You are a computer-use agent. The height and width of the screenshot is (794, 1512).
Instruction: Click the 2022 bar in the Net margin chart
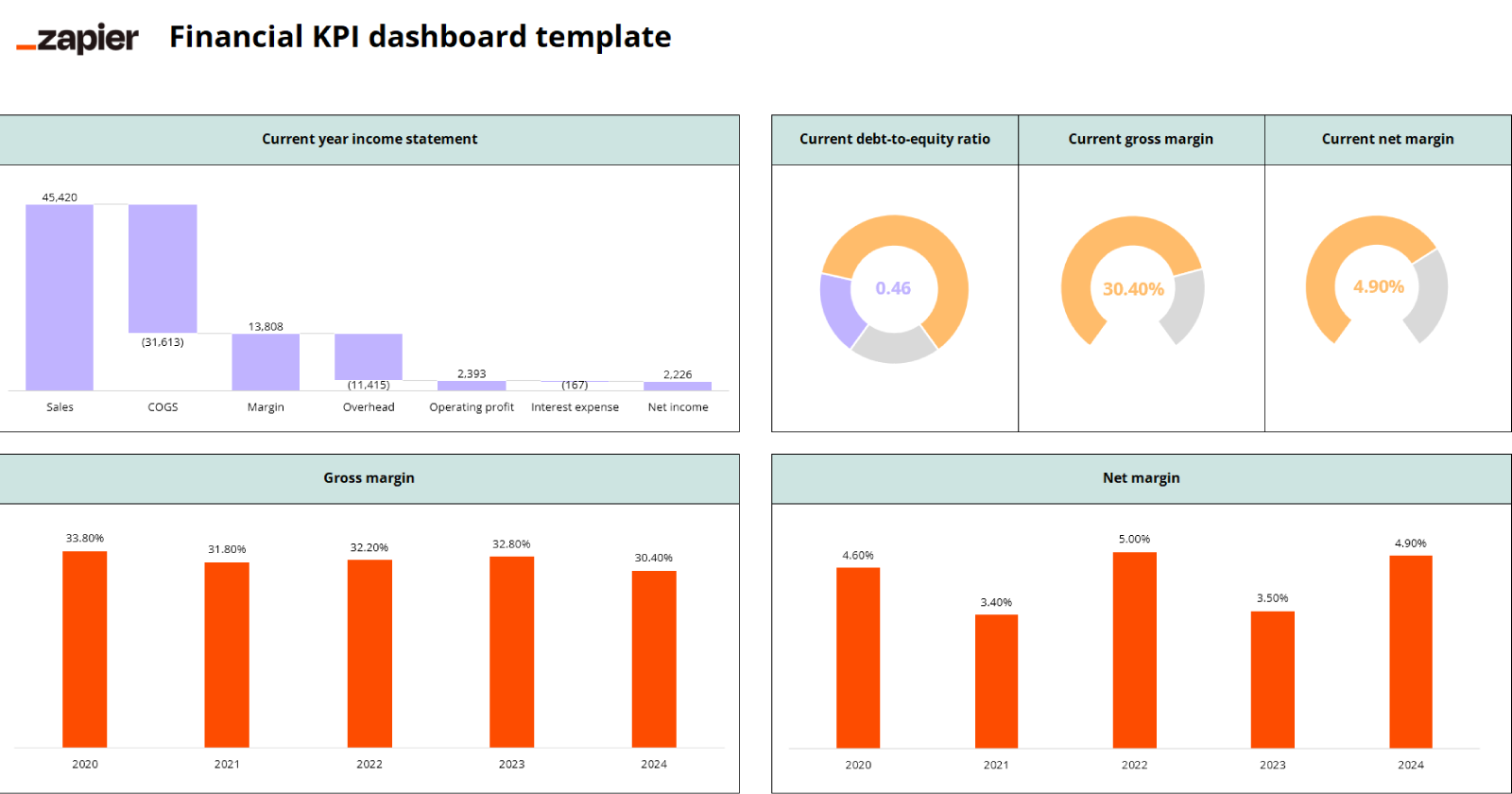(1135, 650)
